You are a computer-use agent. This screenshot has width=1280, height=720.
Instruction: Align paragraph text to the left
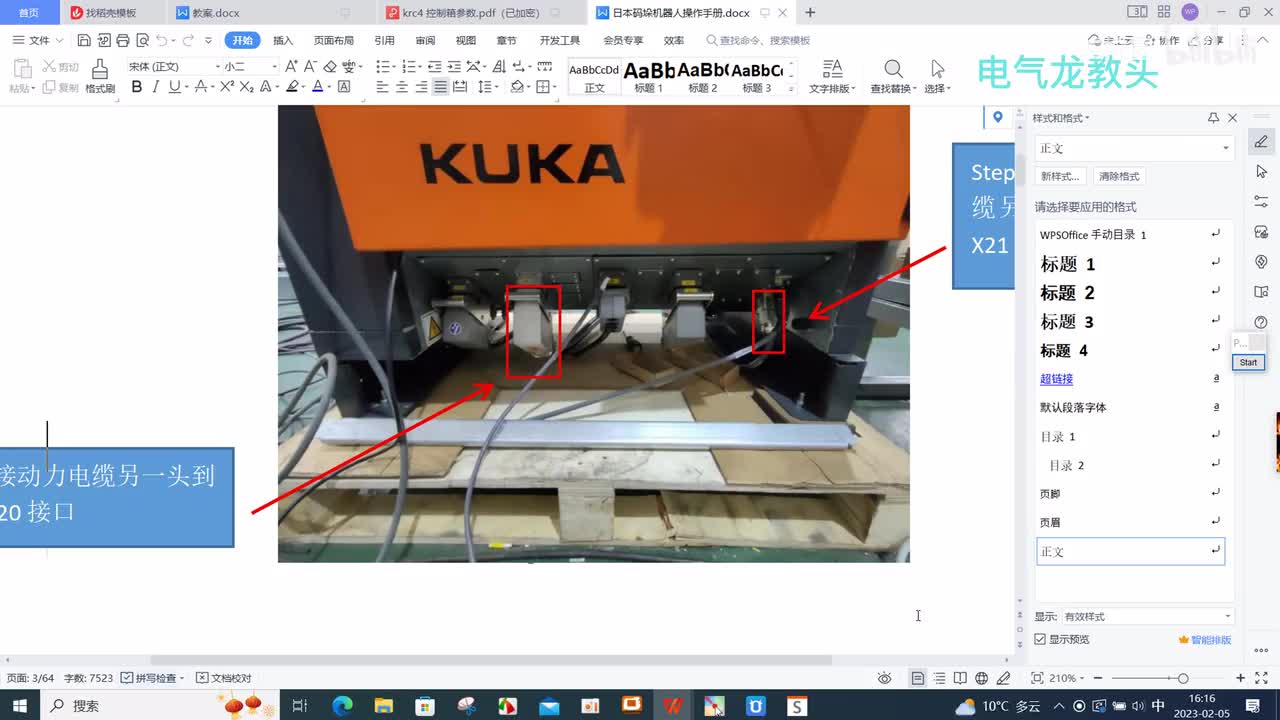click(382, 87)
